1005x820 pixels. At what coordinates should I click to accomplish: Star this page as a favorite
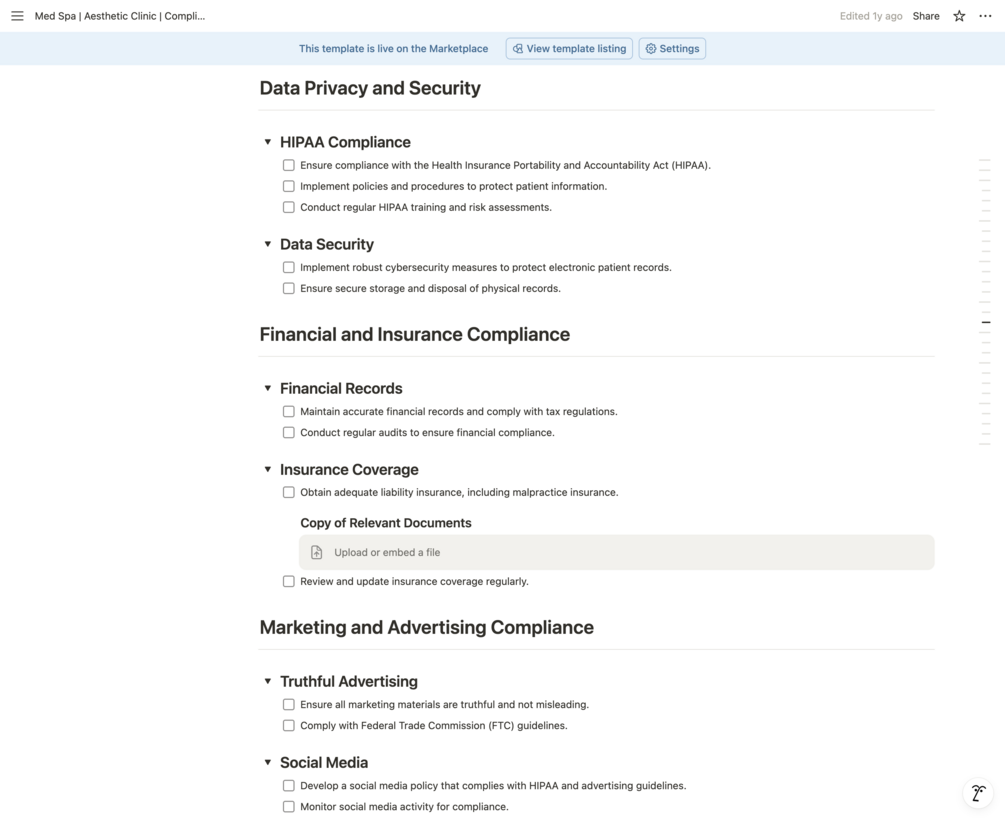(959, 16)
